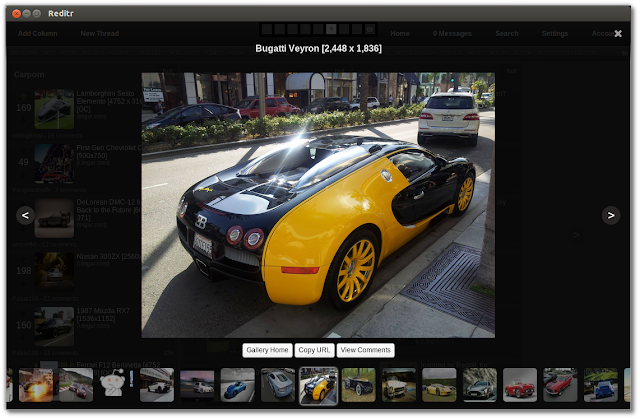The height and width of the screenshot is (419, 640).
Task: Click the large Bugatti Veyron photo
Action: click(x=318, y=205)
